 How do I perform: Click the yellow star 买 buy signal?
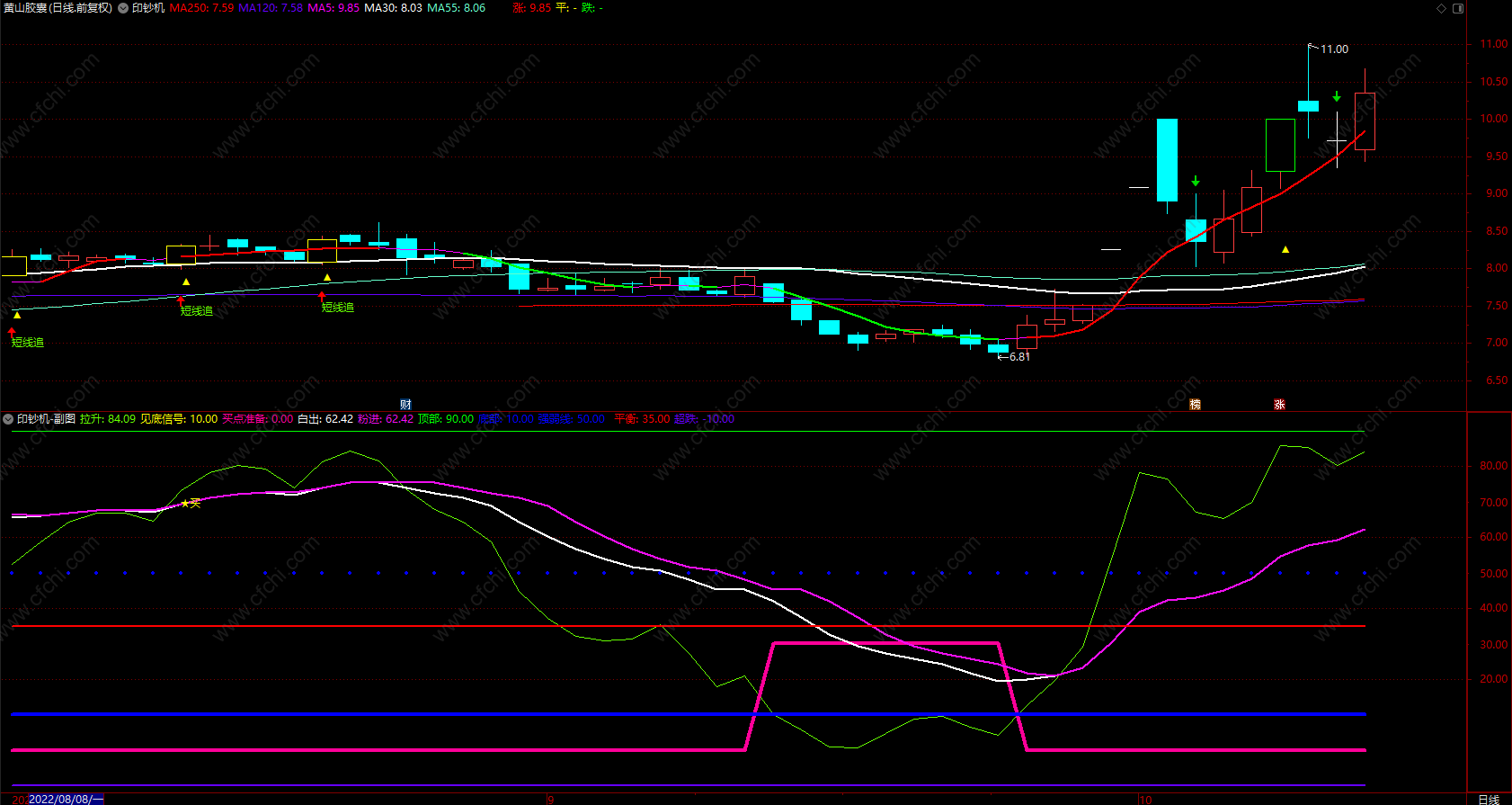pos(191,504)
